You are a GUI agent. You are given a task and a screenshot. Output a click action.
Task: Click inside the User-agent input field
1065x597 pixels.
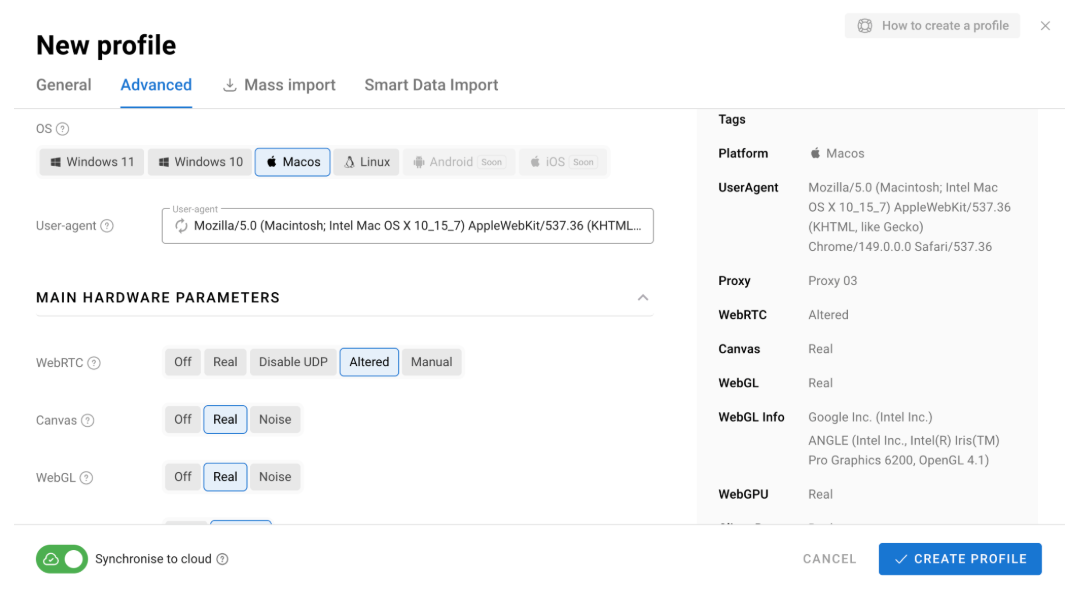(x=408, y=226)
